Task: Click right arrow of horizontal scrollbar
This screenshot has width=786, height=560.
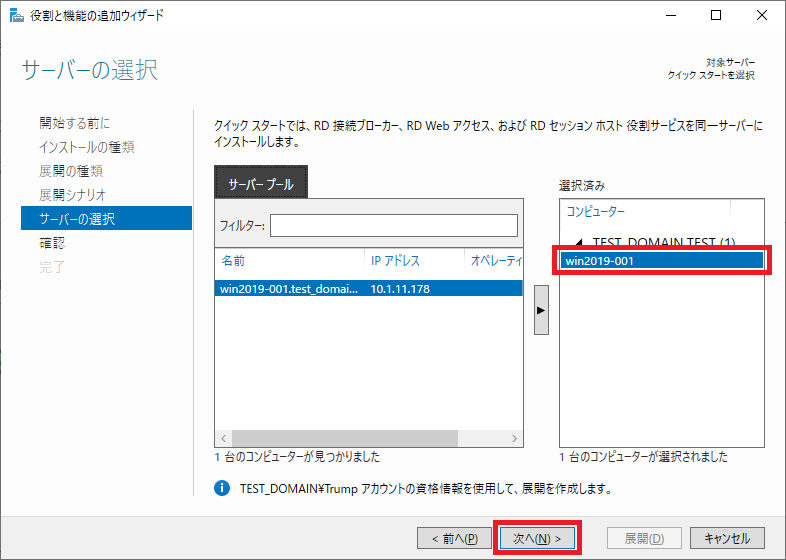Action: click(514, 438)
